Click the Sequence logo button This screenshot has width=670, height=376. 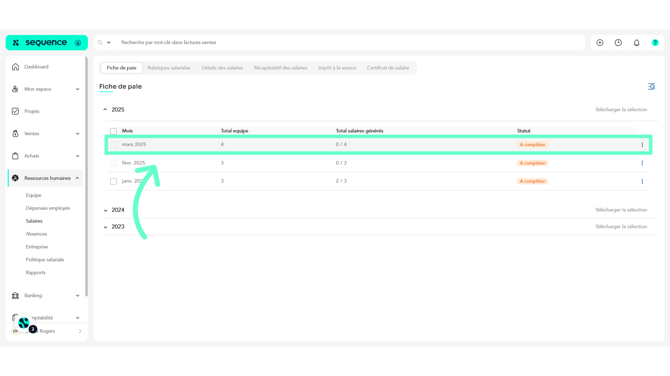(x=47, y=43)
